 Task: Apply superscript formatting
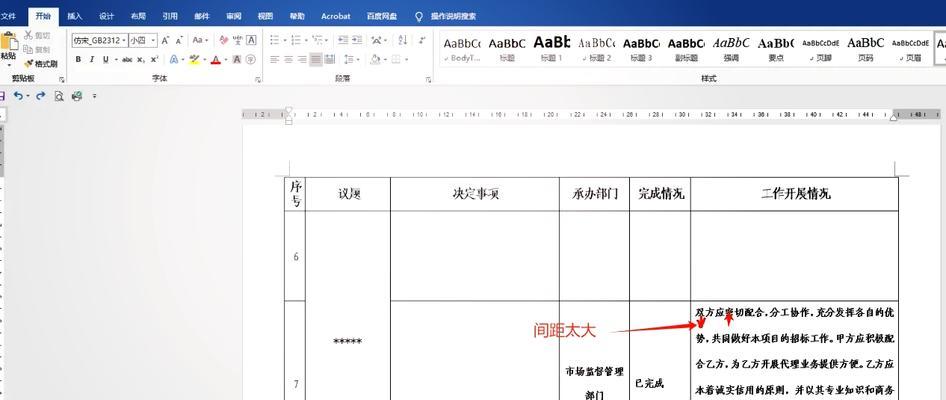point(154,60)
